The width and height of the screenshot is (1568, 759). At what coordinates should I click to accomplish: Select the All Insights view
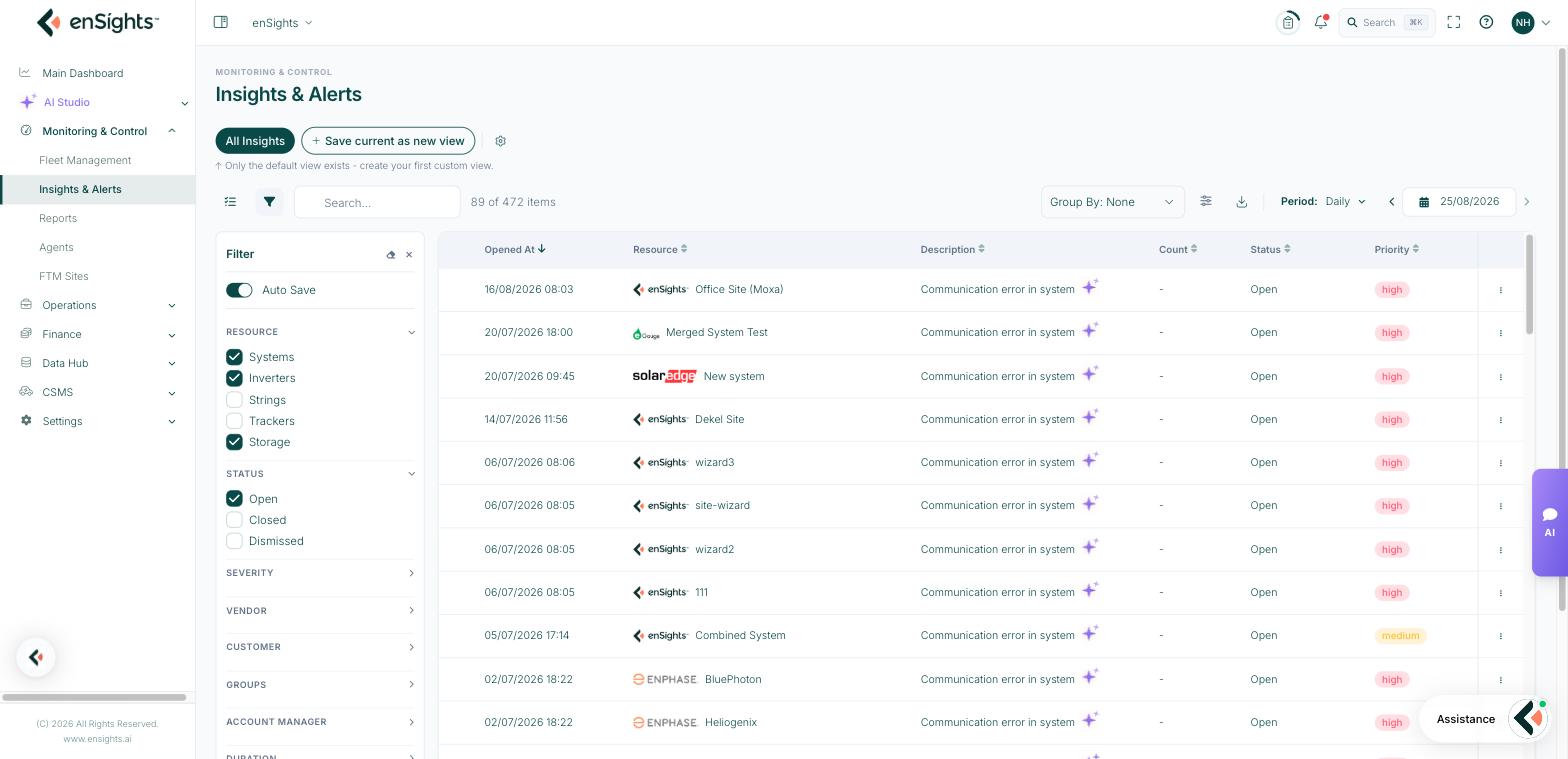tap(255, 141)
